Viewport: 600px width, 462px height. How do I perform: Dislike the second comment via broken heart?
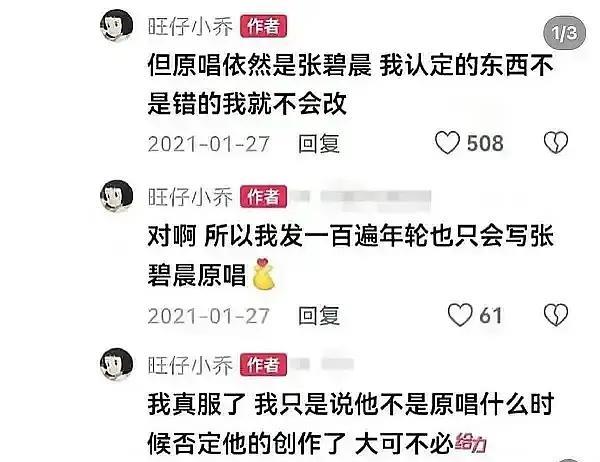556,315
